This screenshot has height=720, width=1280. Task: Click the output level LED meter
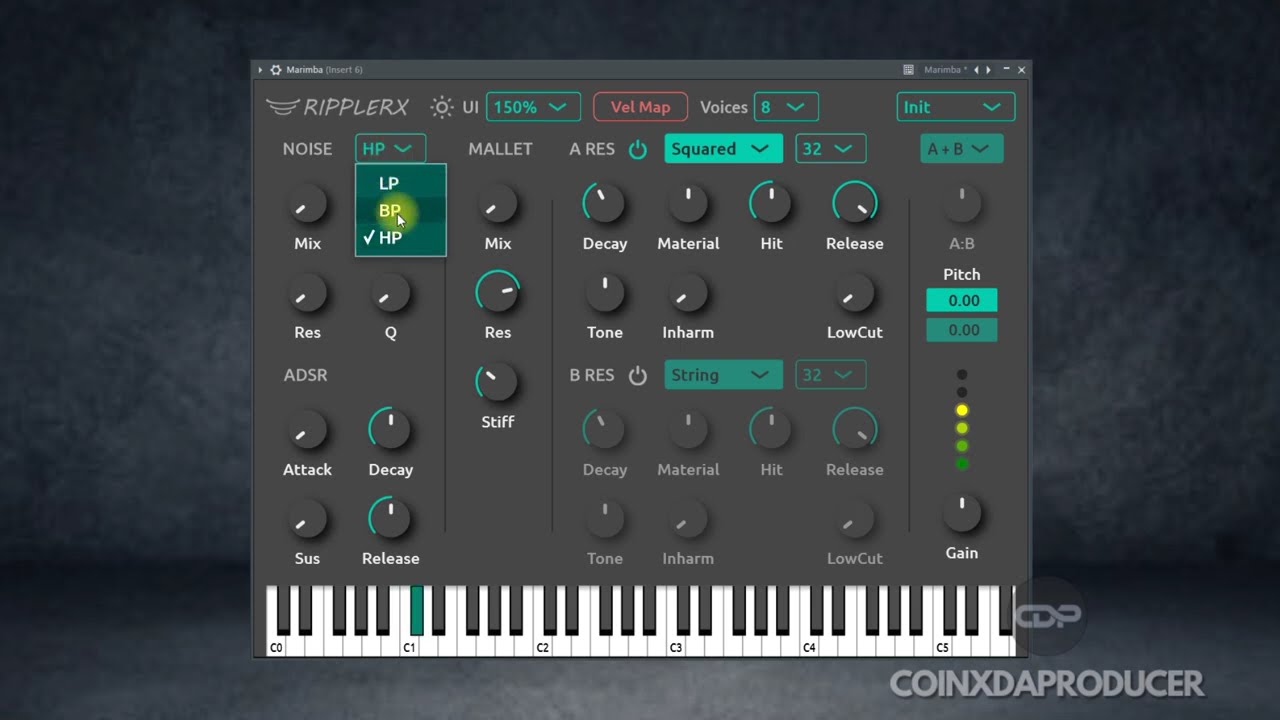coord(962,419)
